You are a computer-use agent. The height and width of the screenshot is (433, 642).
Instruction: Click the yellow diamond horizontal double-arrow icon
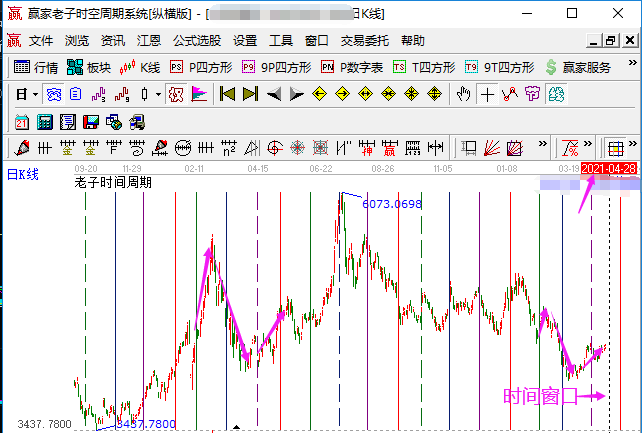[x=365, y=94]
